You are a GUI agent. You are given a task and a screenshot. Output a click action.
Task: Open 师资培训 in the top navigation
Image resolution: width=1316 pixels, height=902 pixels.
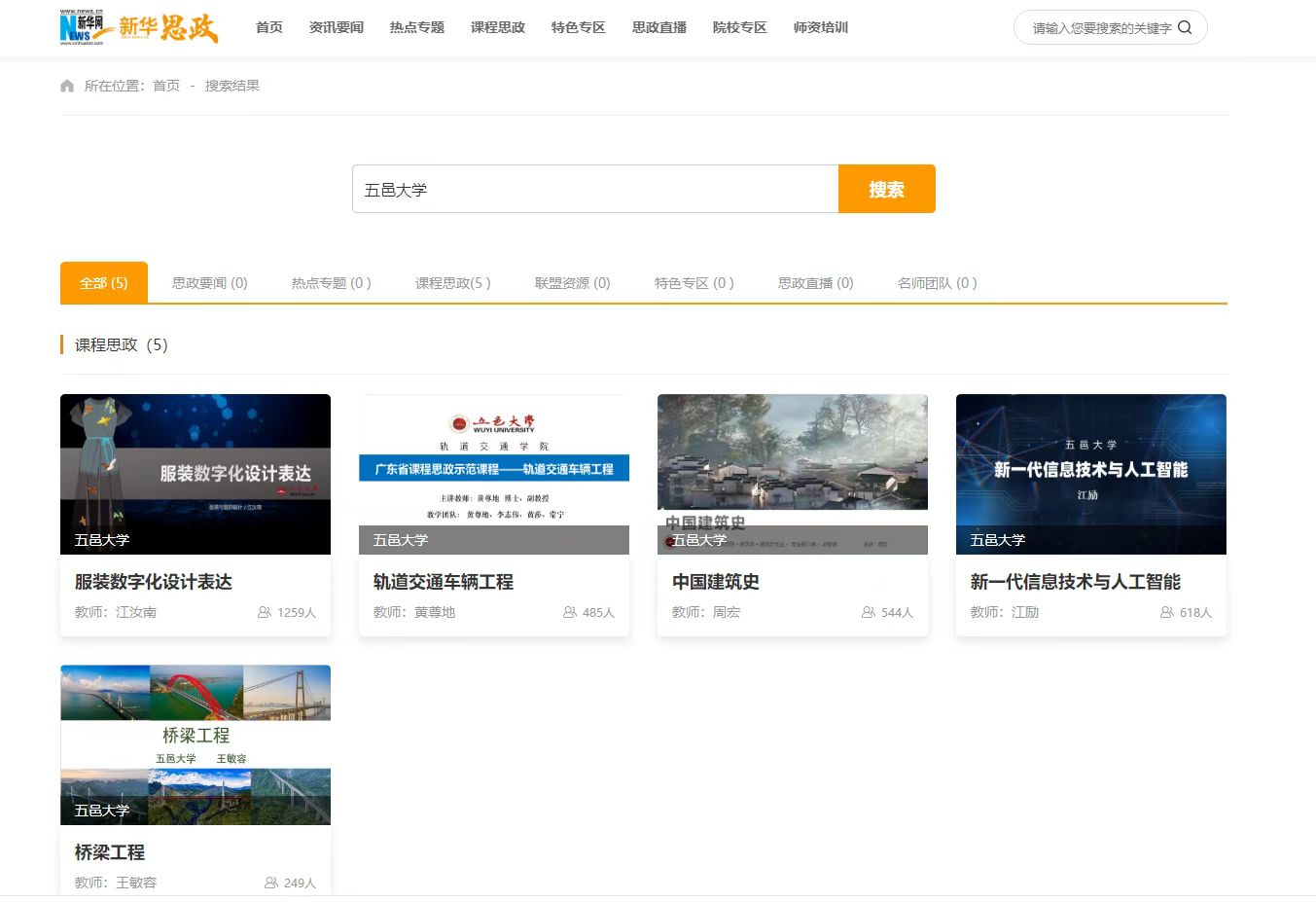pos(821,27)
